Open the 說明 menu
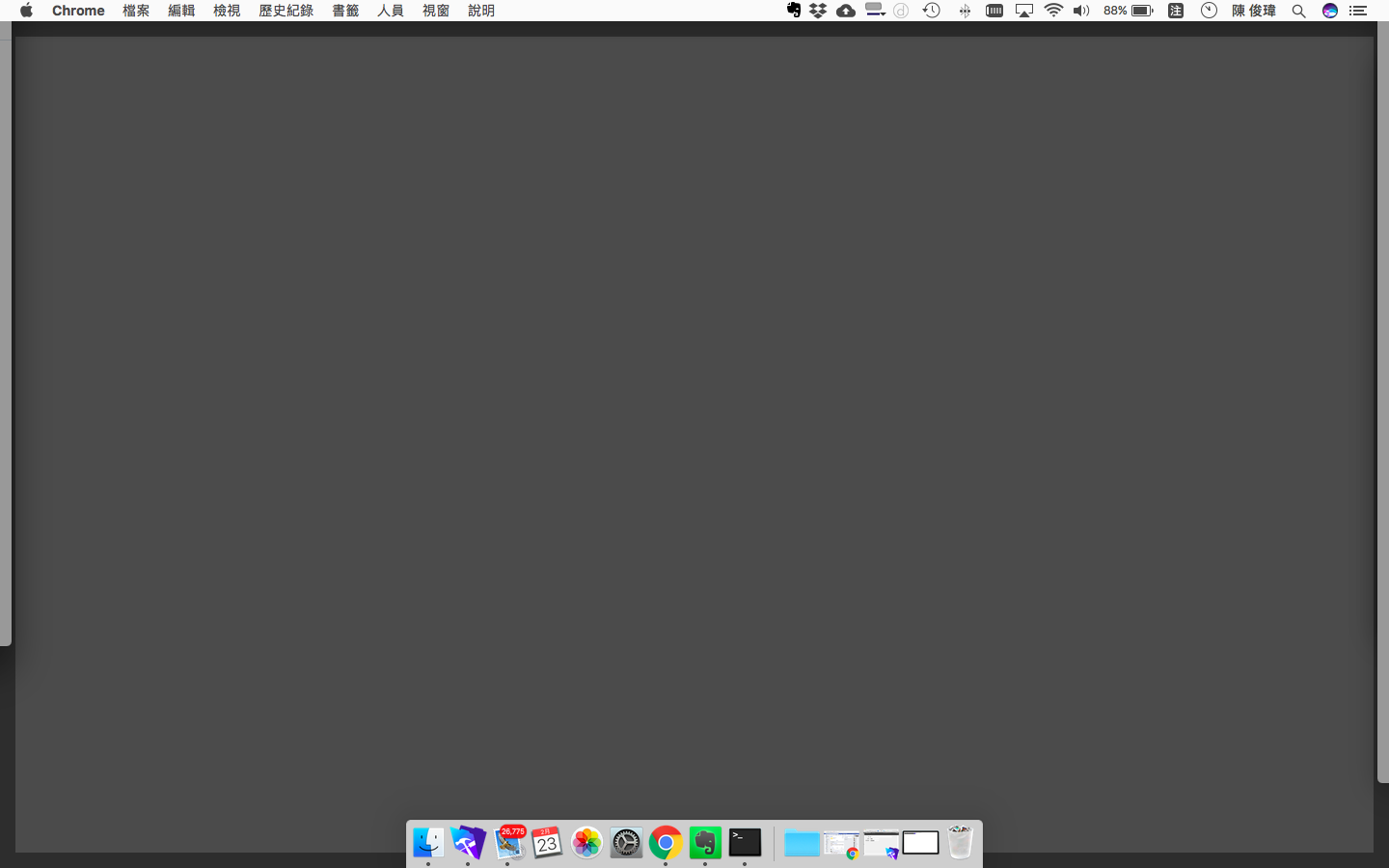The width and height of the screenshot is (1389, 868). (481, 11)
